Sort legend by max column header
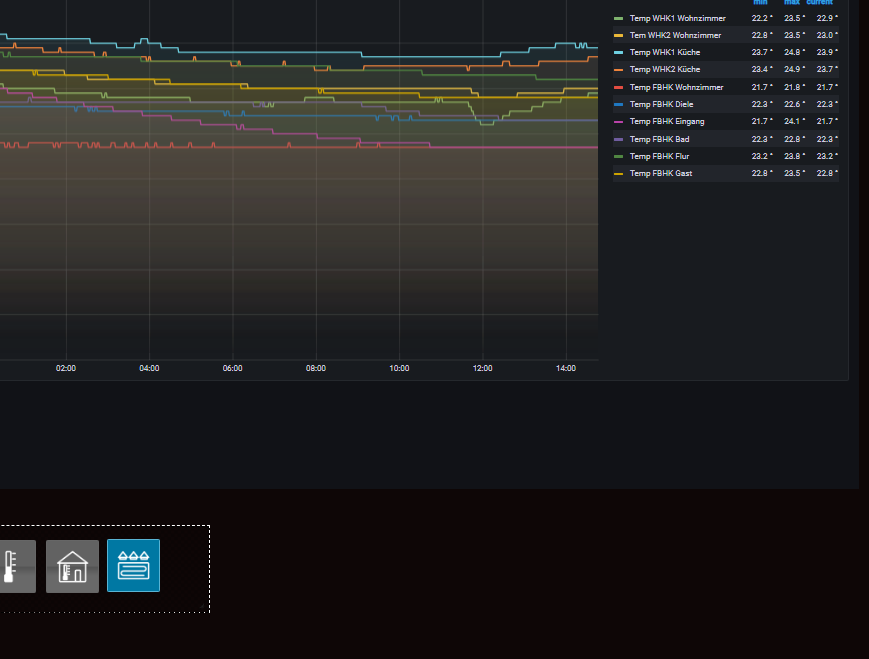 click(792, 2)
